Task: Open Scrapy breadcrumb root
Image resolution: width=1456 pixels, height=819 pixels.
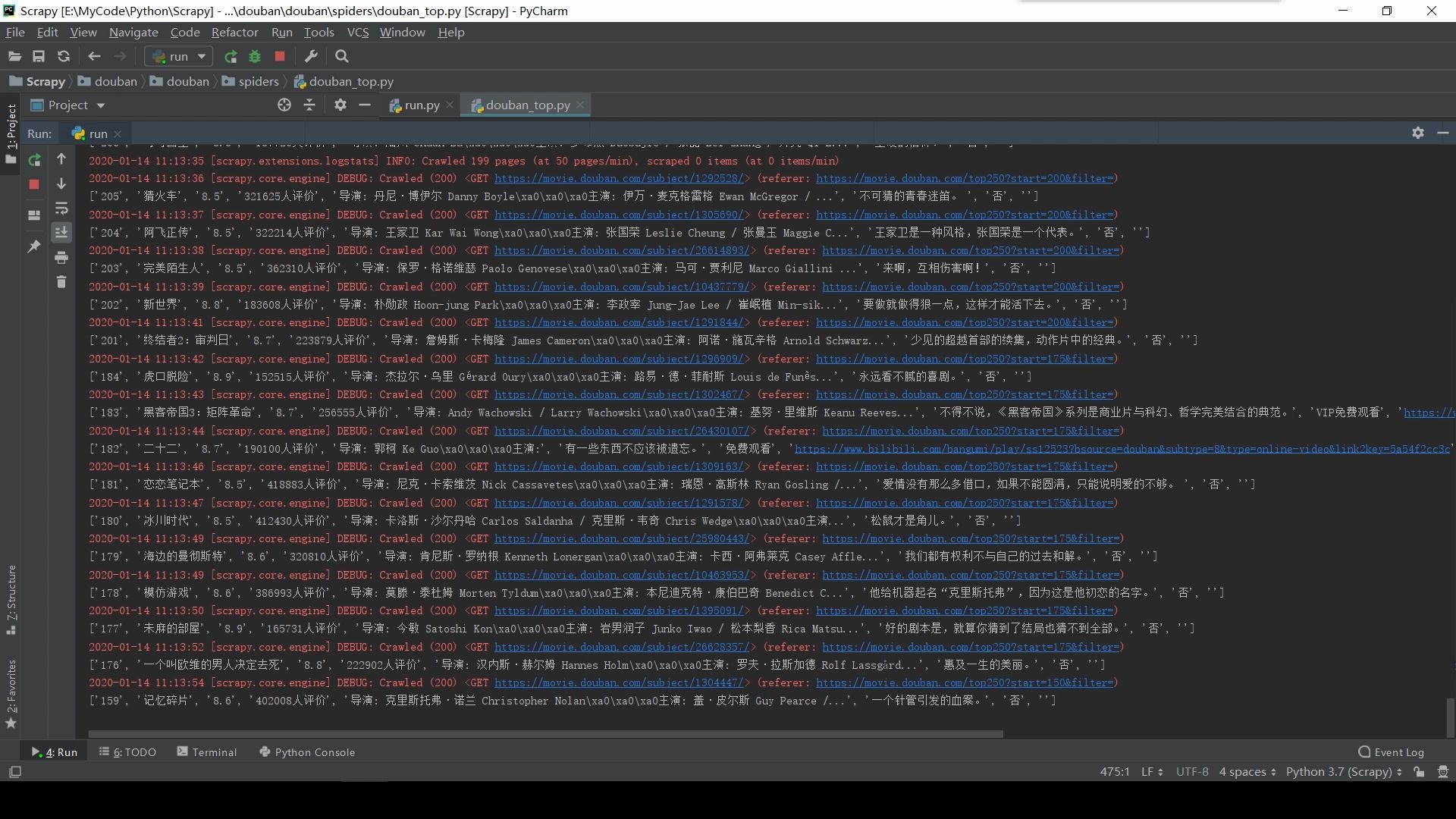Action: coord(38,81)
